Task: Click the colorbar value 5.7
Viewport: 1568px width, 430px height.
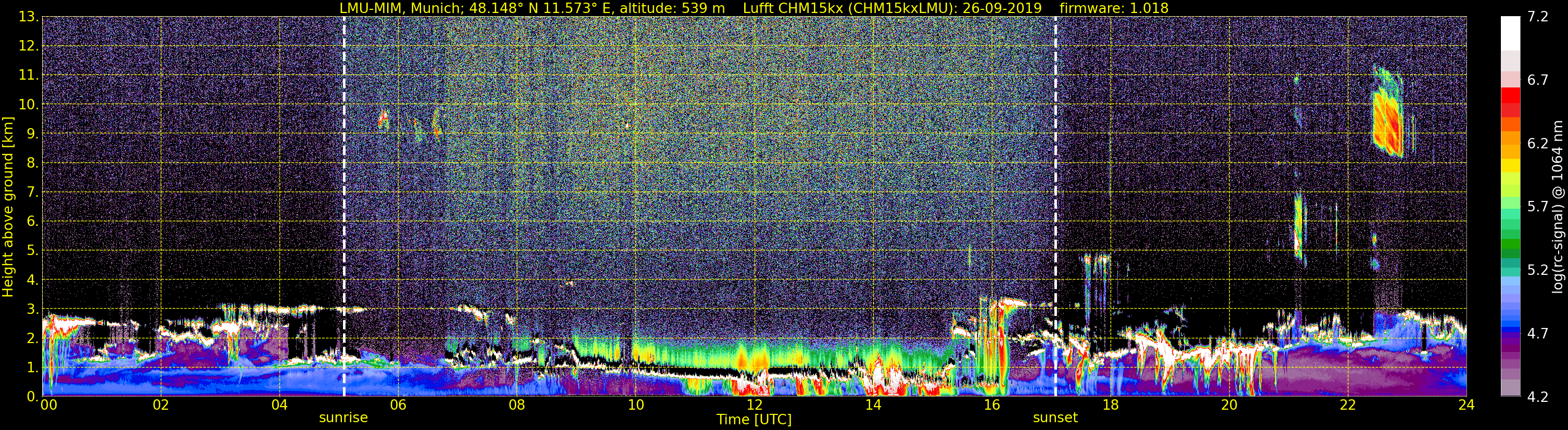Action: 1538,207
